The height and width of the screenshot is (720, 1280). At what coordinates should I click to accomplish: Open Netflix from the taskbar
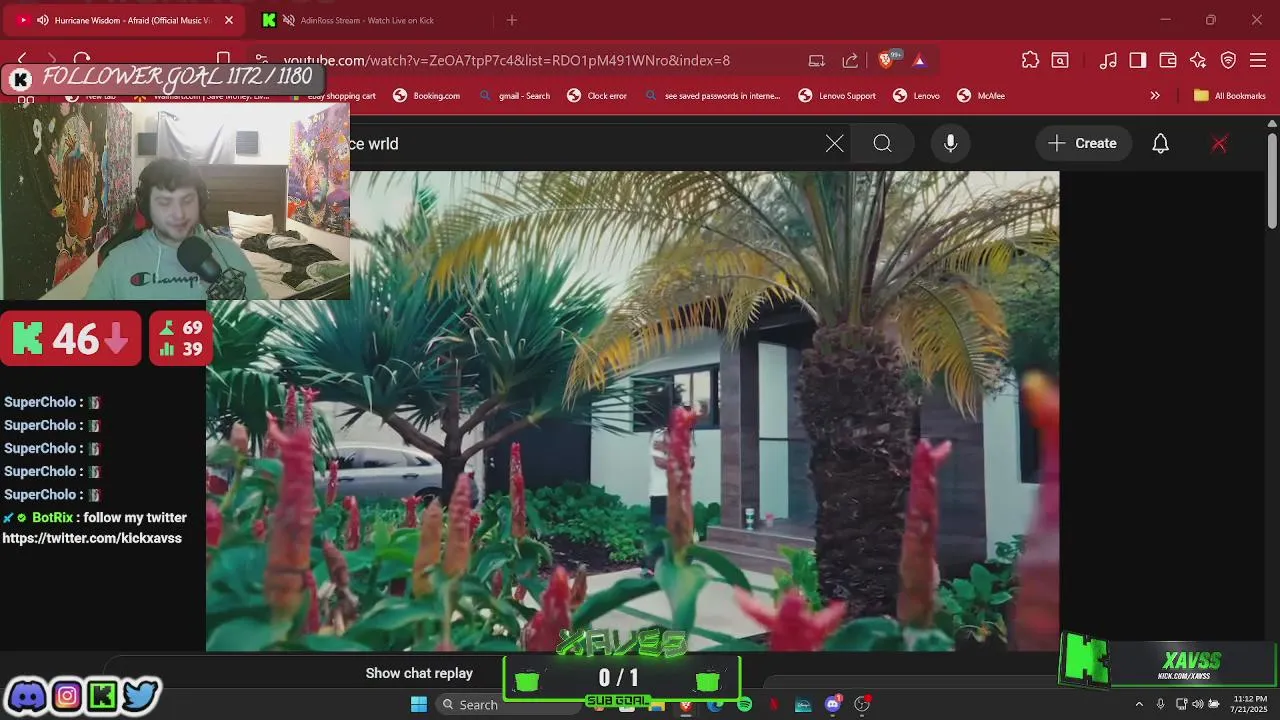coord(773,705)
